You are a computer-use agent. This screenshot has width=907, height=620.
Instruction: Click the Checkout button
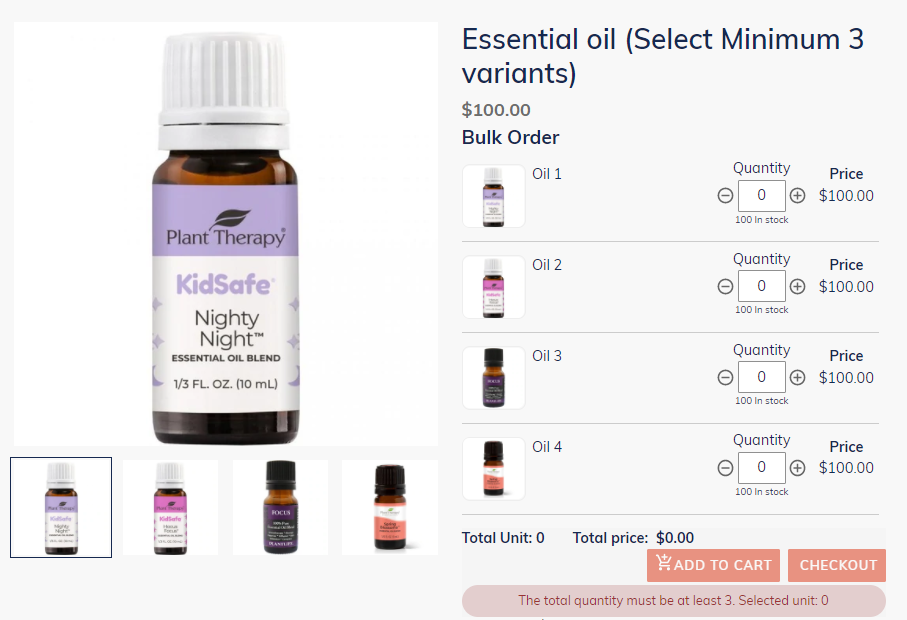click(837, 565)
